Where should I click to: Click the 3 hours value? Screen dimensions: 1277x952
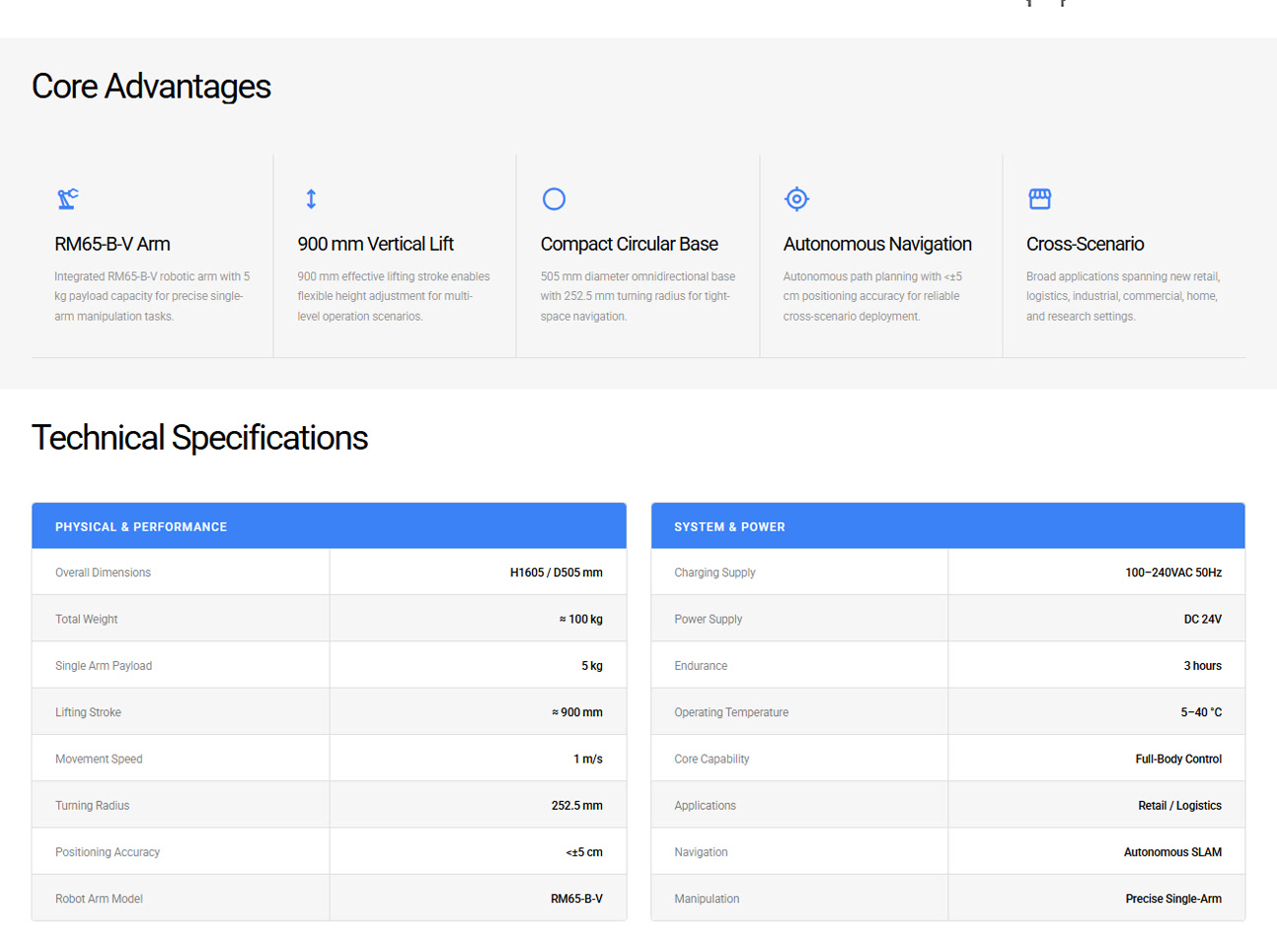click(1202, 666)
